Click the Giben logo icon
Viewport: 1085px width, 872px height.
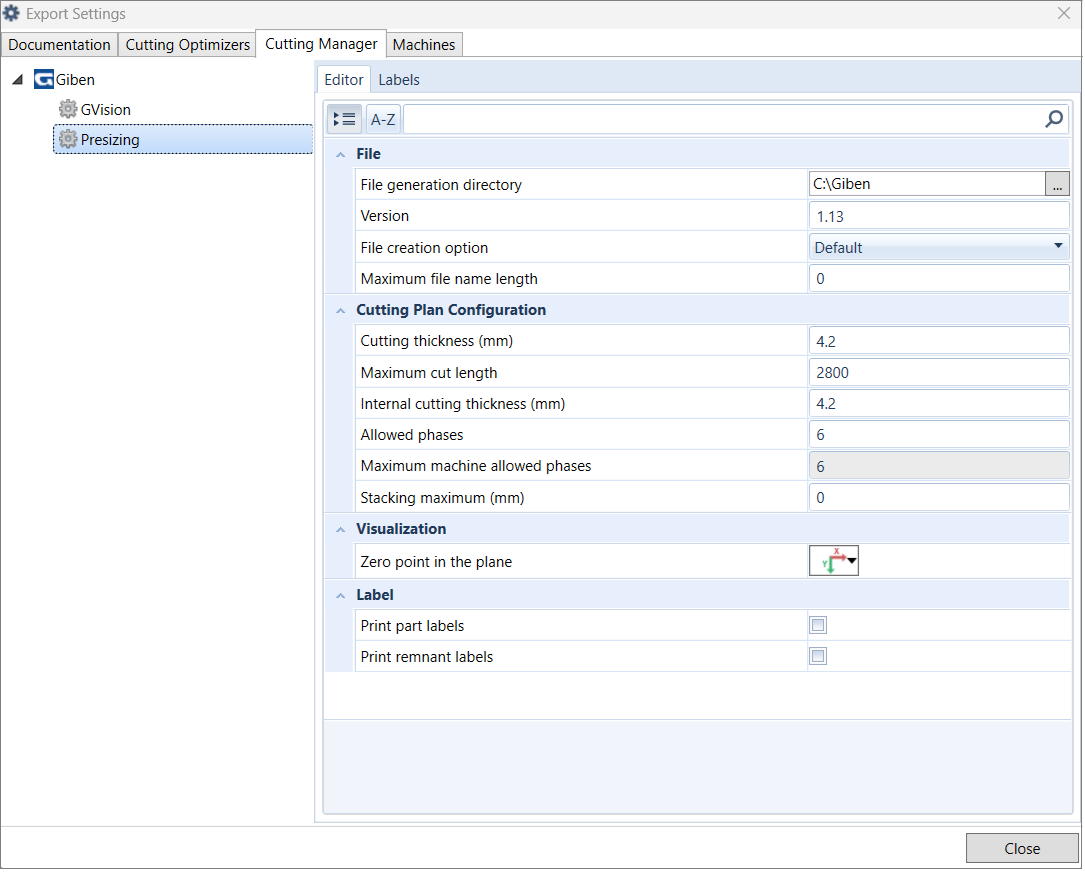(x=44, y=80)
